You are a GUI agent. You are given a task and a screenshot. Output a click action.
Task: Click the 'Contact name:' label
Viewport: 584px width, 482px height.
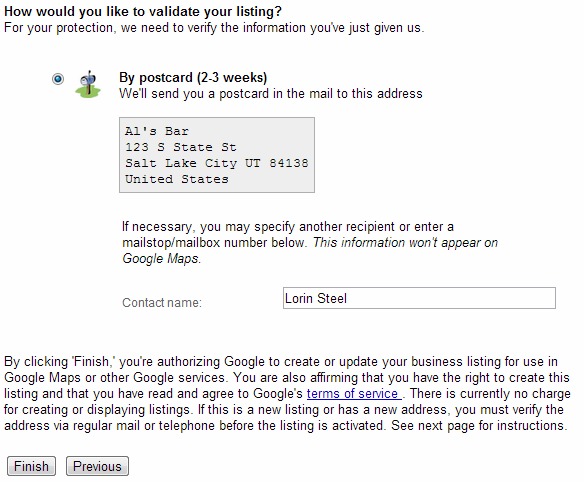(x=162, y=302)
